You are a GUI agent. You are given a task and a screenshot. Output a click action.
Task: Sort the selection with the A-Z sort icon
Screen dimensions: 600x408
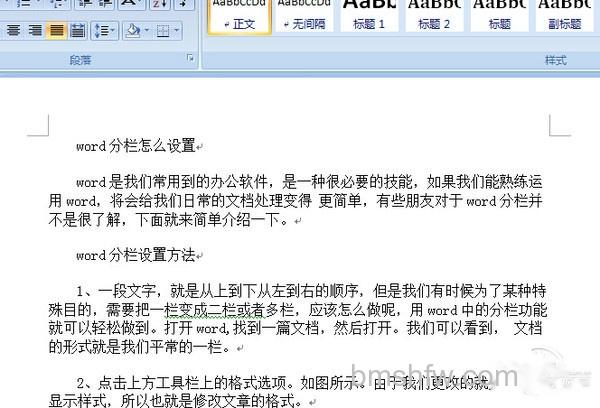160,3
